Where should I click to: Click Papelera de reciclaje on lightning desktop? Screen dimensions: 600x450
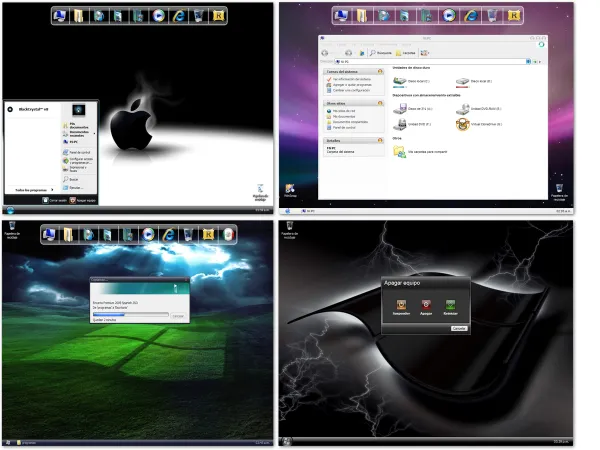point(289,230)
